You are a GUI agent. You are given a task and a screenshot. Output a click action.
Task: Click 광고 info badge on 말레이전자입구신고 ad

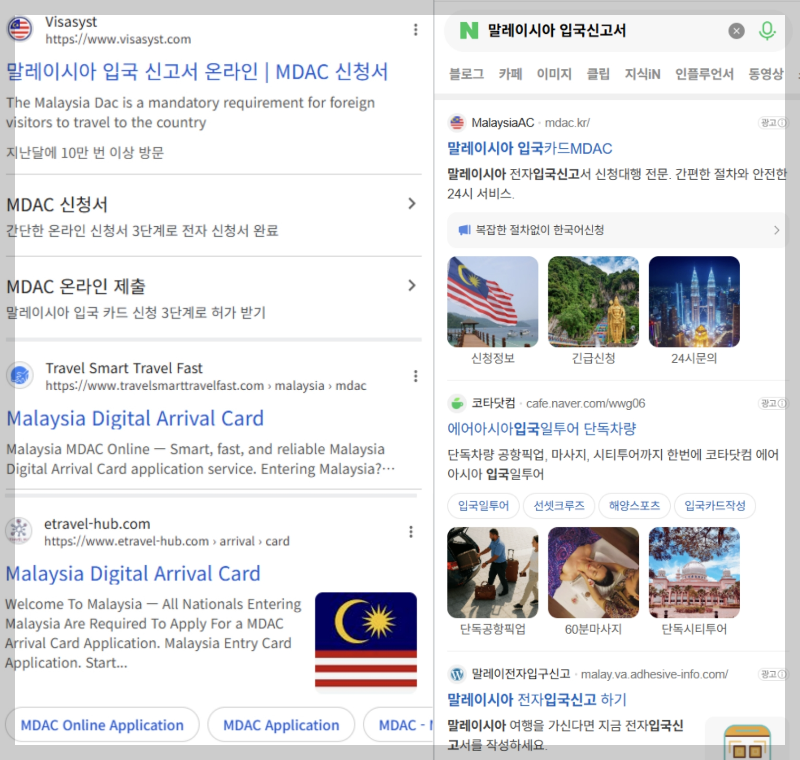773,674
